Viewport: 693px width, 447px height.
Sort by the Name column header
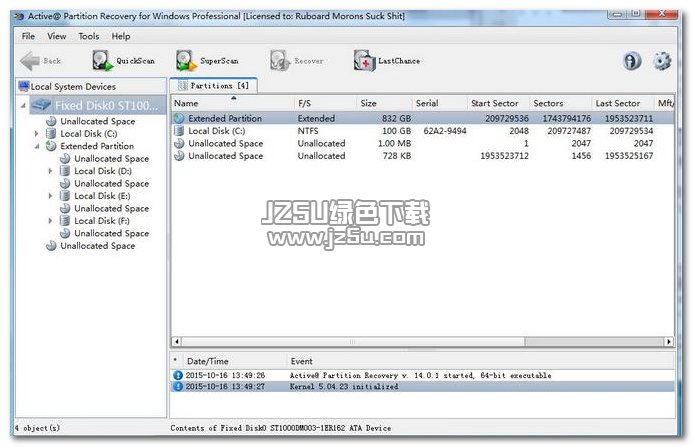233,103
